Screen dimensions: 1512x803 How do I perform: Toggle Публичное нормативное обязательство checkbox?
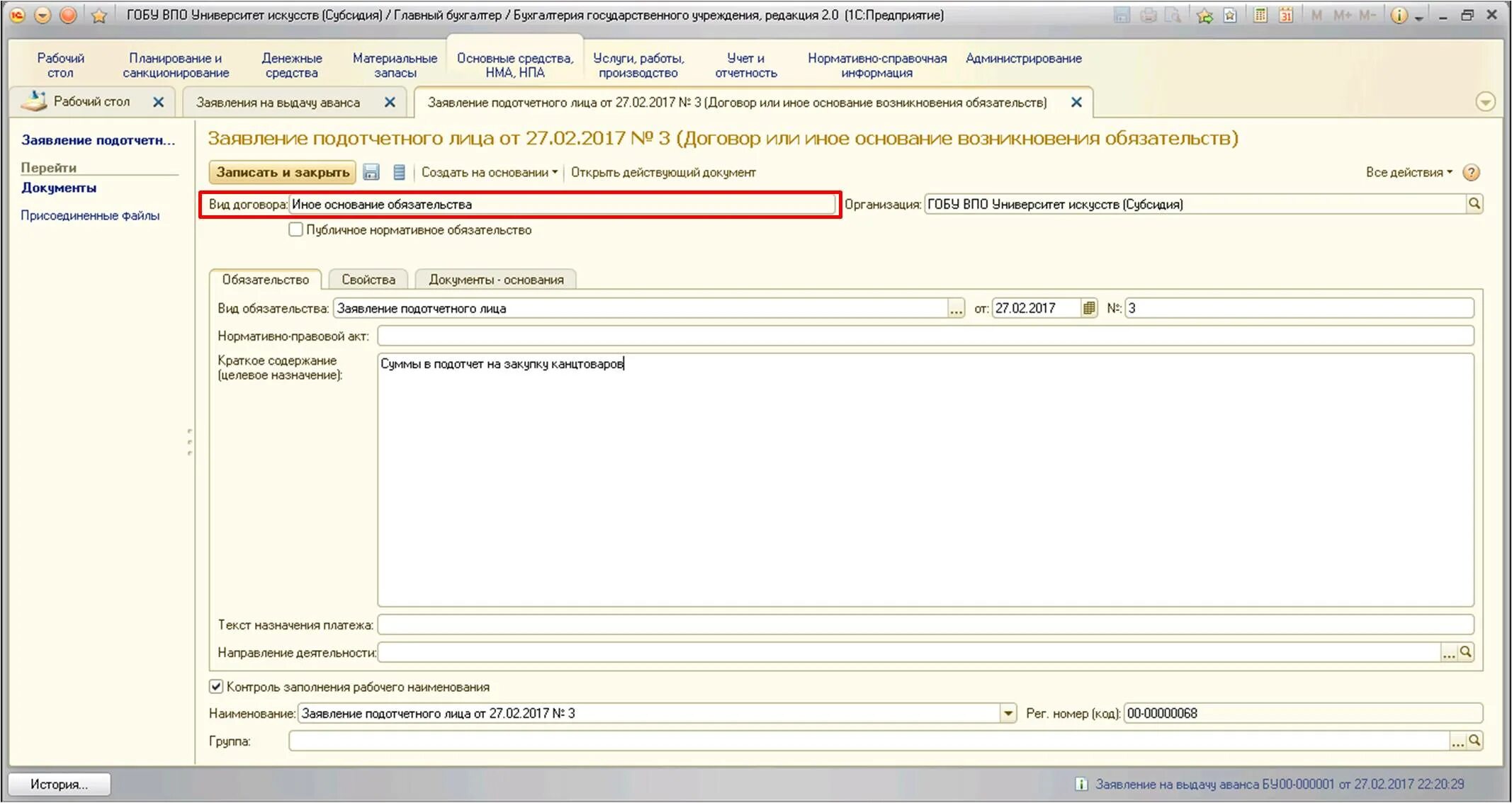tap(296, 229)
